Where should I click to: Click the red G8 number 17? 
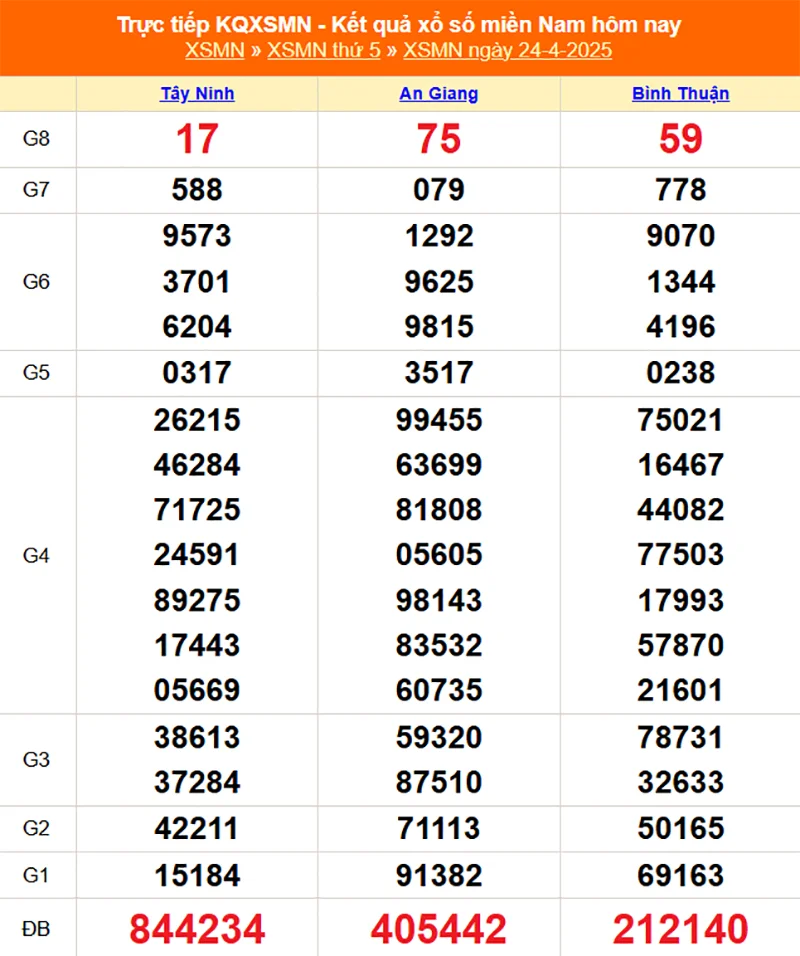pyautogui.click(x=197, y=139)
